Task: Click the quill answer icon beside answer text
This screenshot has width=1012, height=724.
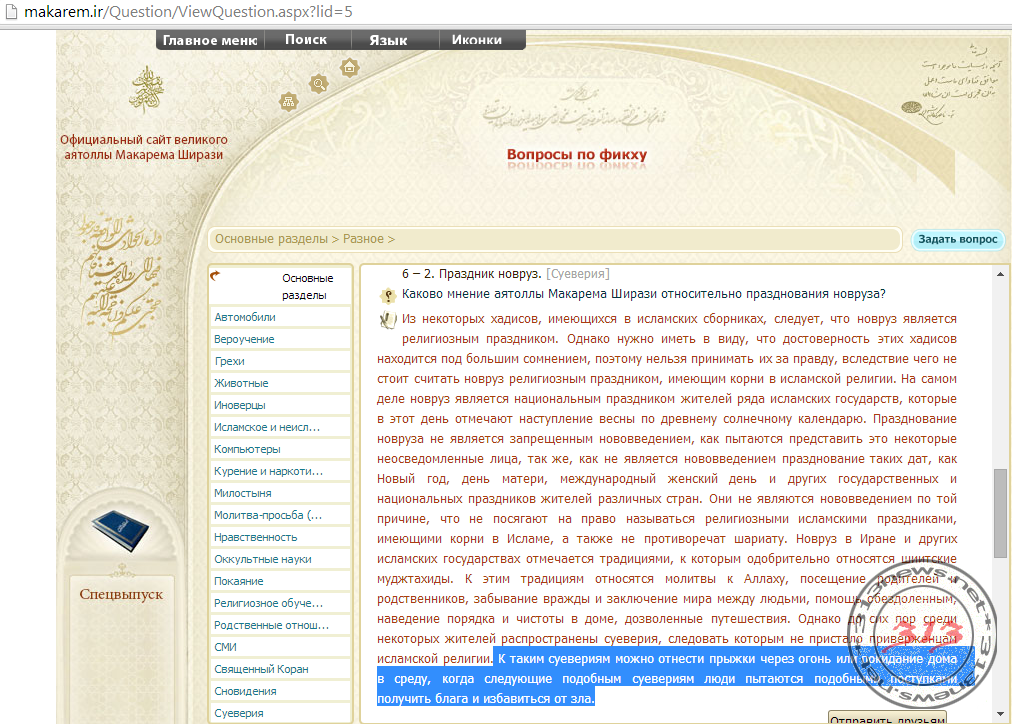Action: coord(387,319)
